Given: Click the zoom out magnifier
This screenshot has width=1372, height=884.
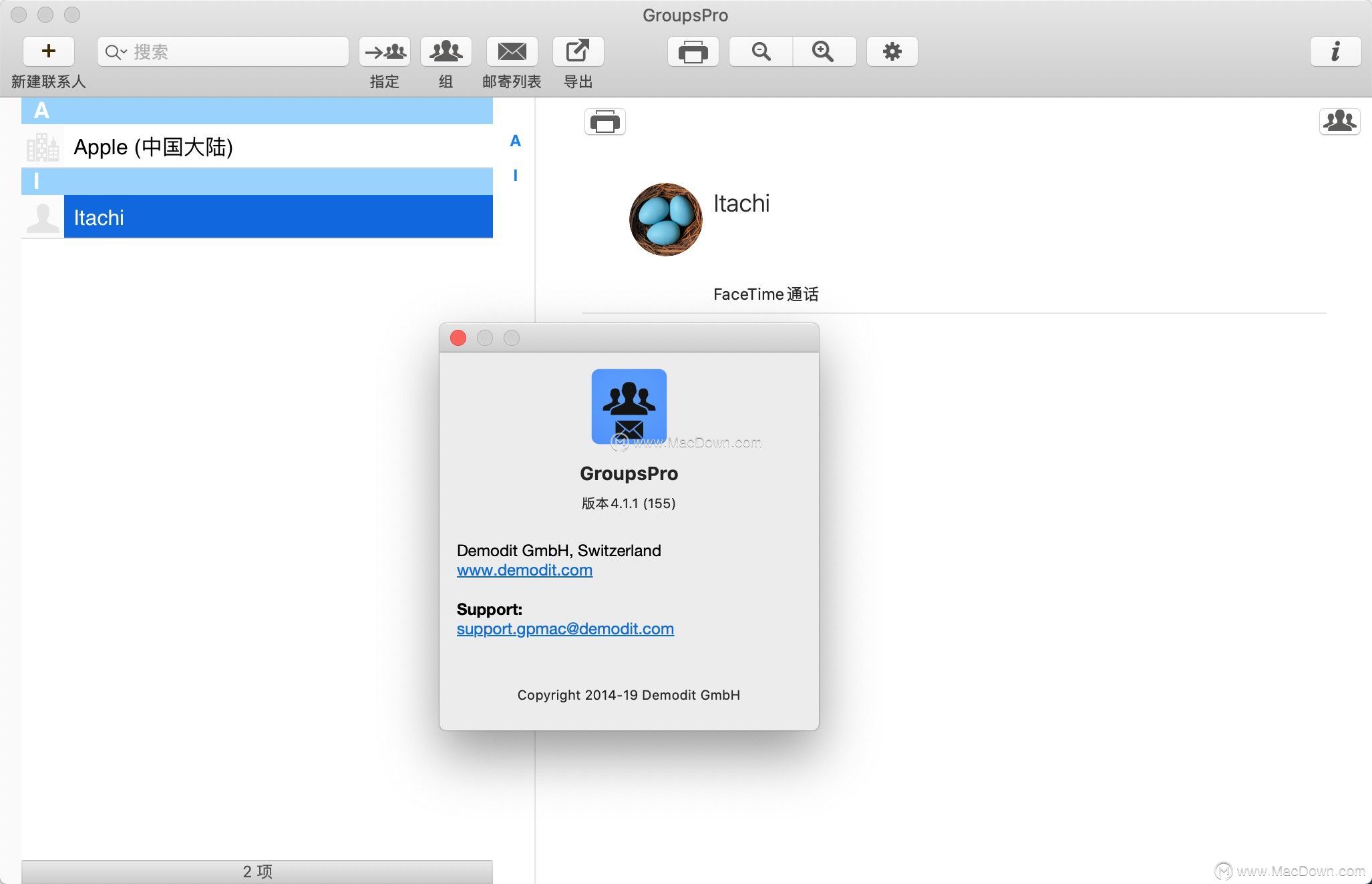Looking at the screenshot, I should [761, 51].
